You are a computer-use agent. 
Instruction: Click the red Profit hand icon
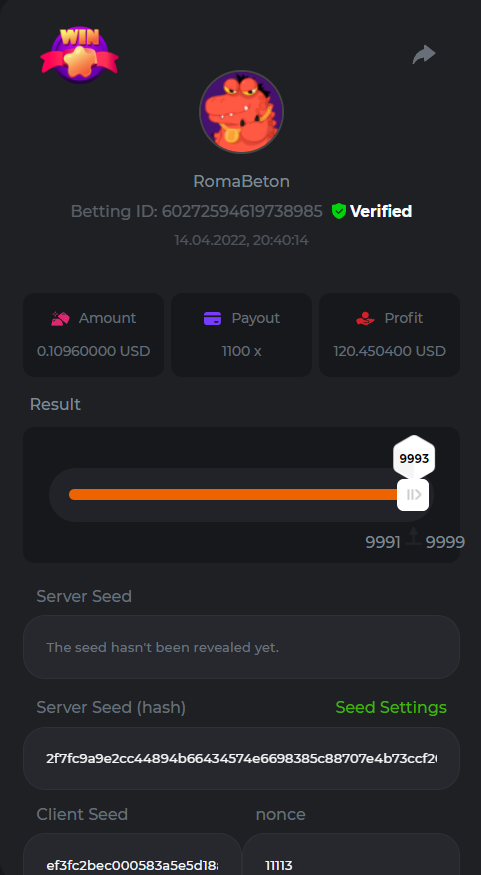[365, 318]
